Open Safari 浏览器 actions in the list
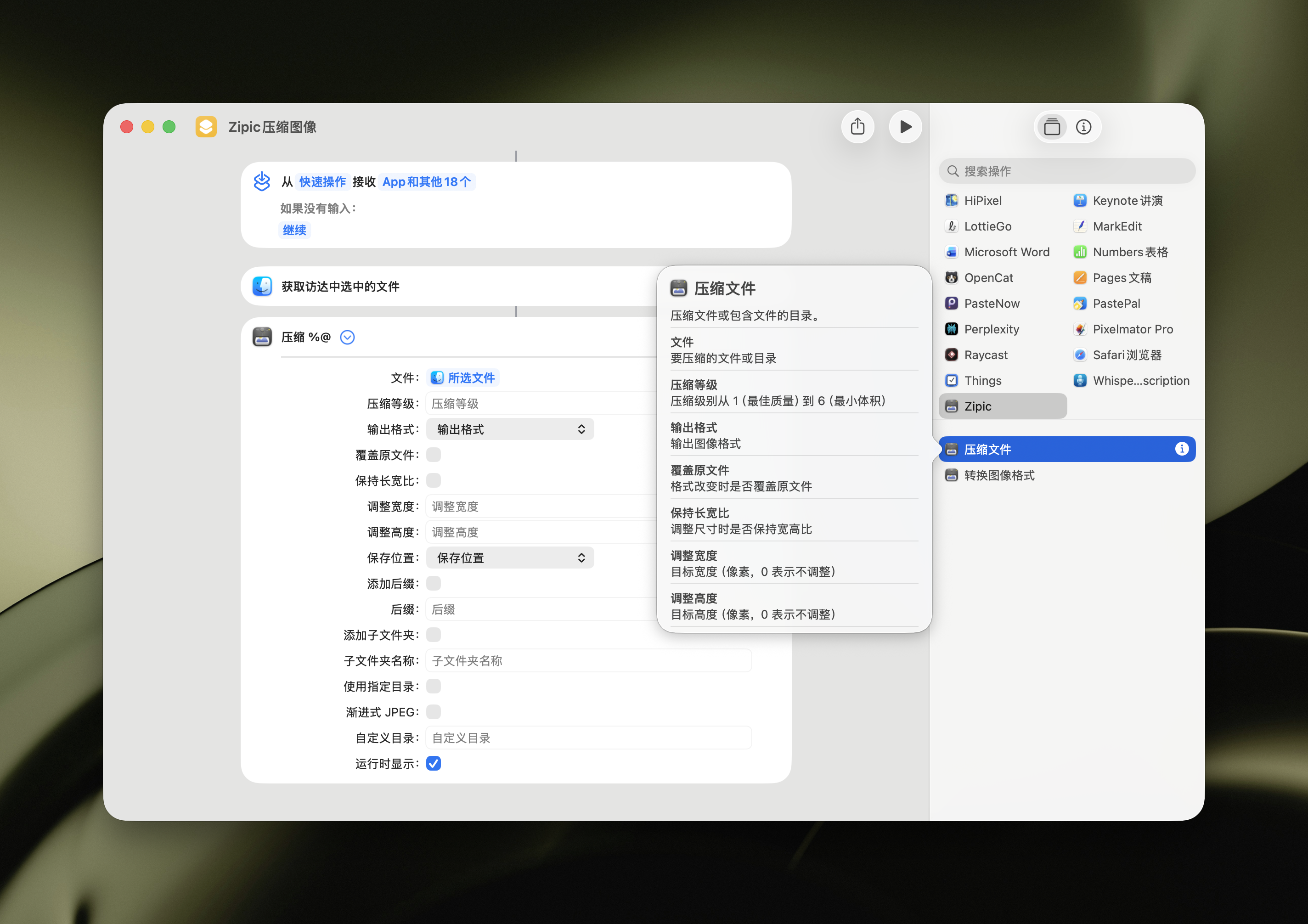1308x924 pixels. (x=1127, y=355)
